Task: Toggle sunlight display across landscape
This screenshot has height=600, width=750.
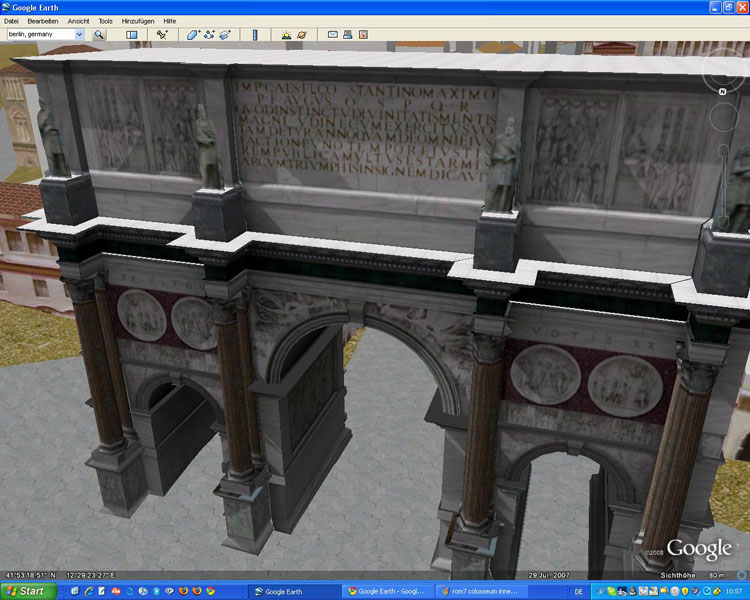Action: pos(286,34)
